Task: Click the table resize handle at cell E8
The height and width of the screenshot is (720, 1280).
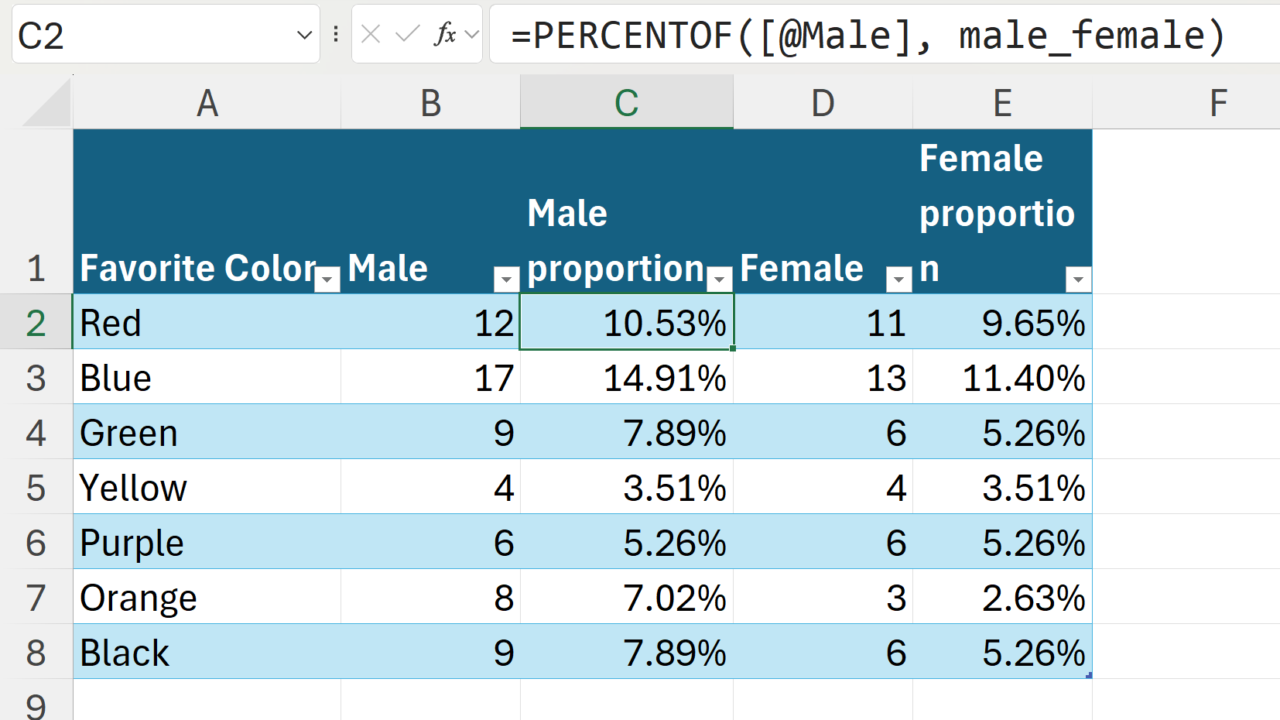Action: tap(1088, 676)
